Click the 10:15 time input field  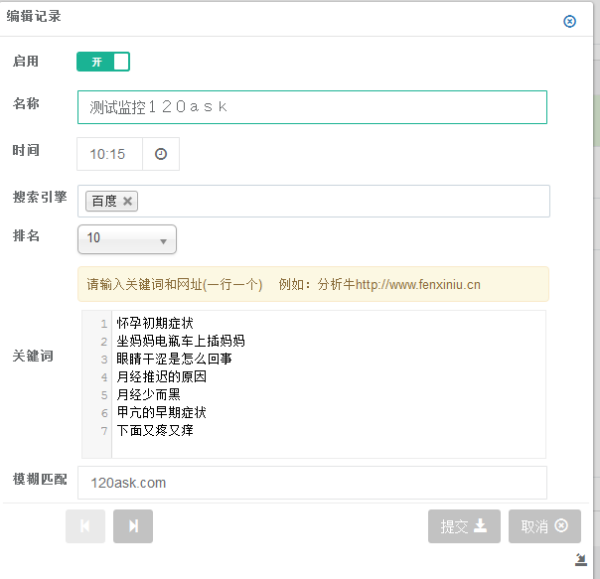(110, 154)
